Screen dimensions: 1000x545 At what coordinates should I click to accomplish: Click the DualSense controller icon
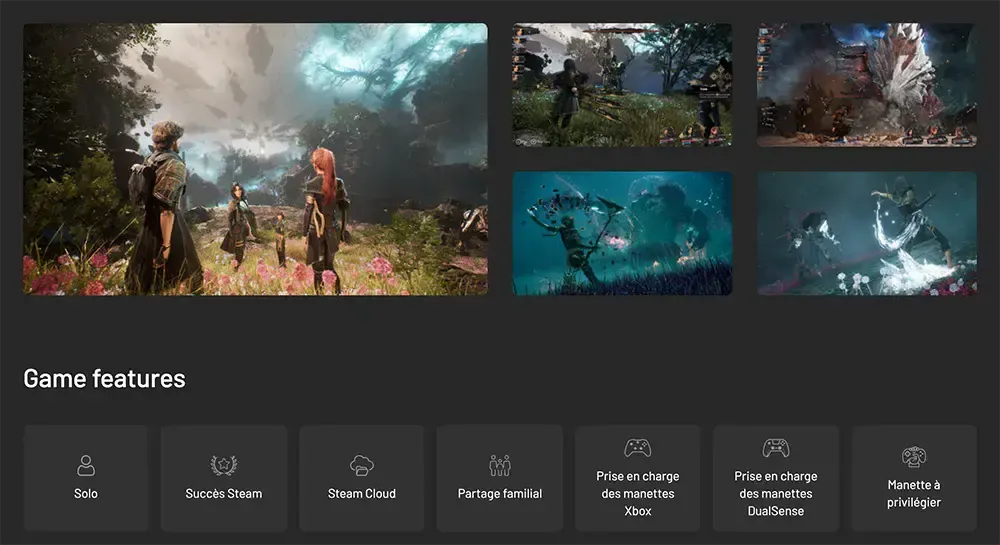[776, 448]
